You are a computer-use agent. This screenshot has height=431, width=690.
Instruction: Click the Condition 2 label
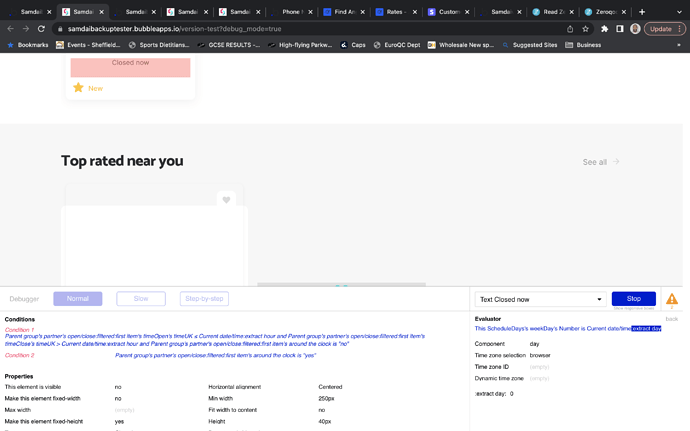[x=19, y=355]
